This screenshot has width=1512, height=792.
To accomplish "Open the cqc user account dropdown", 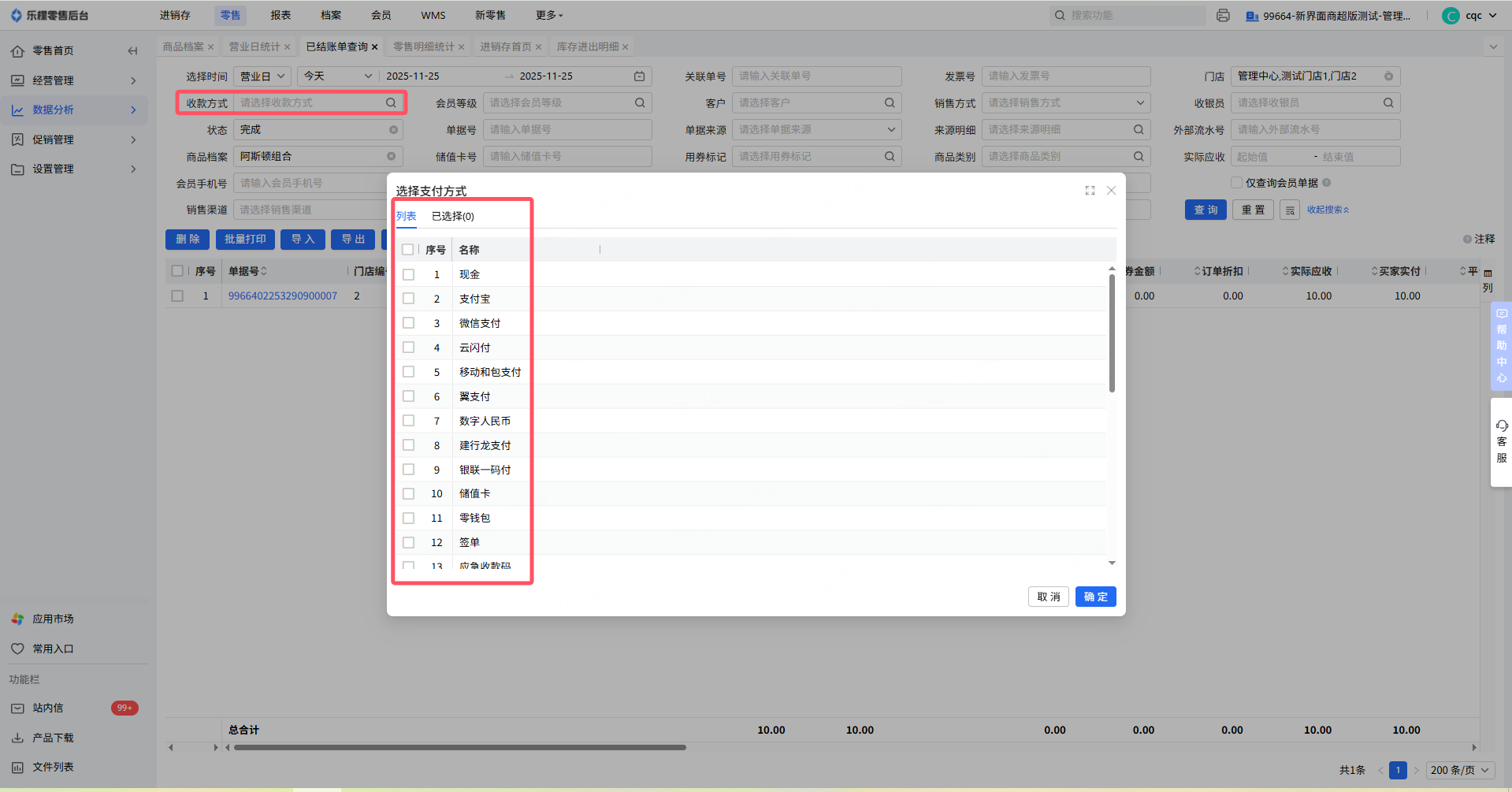I will point(1469,16).
